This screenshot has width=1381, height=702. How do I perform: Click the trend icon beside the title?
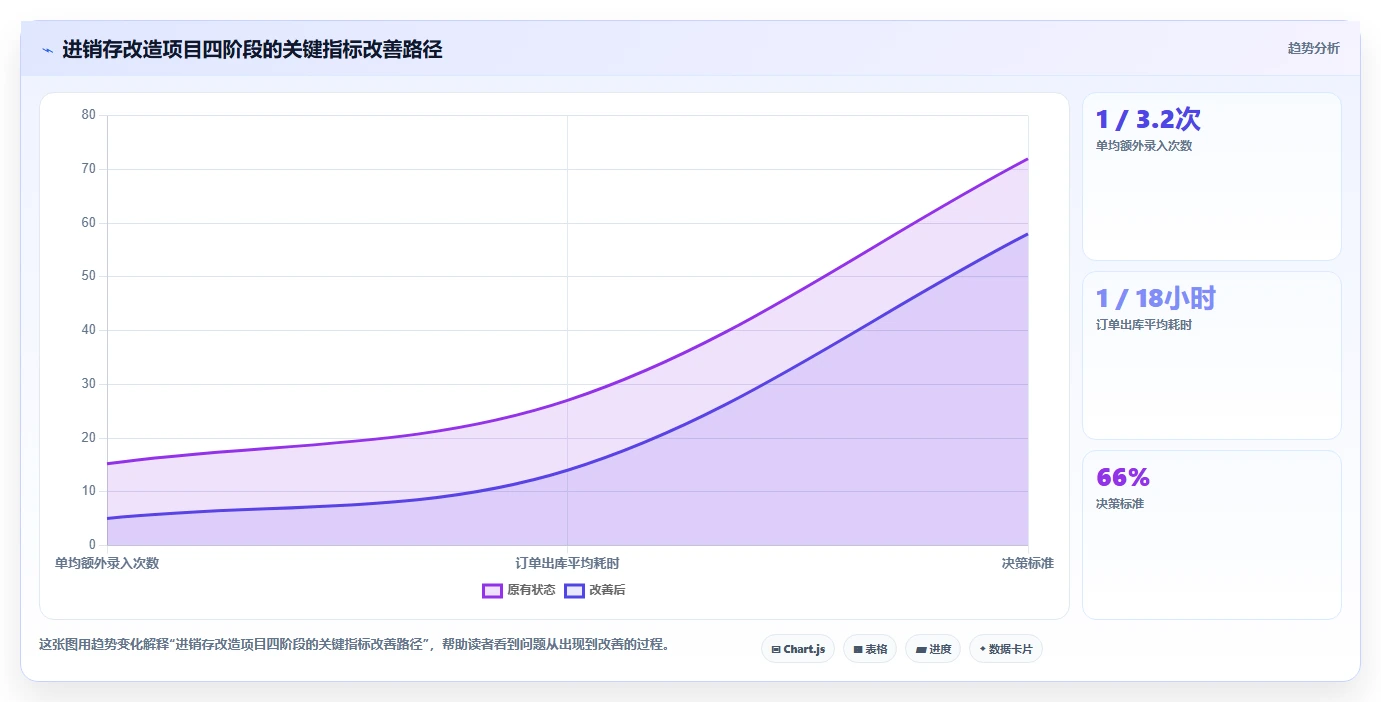tap(47, 49)
